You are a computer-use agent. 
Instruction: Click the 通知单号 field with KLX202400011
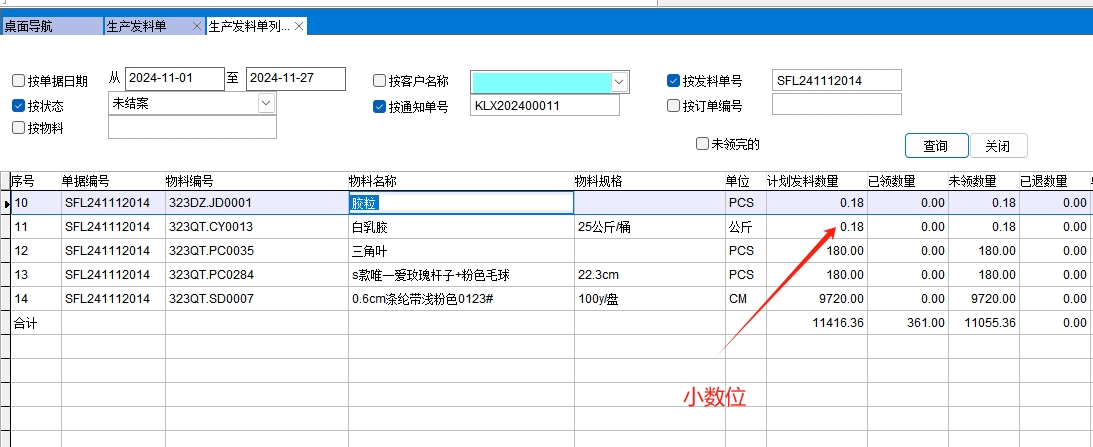pos(544,105)
